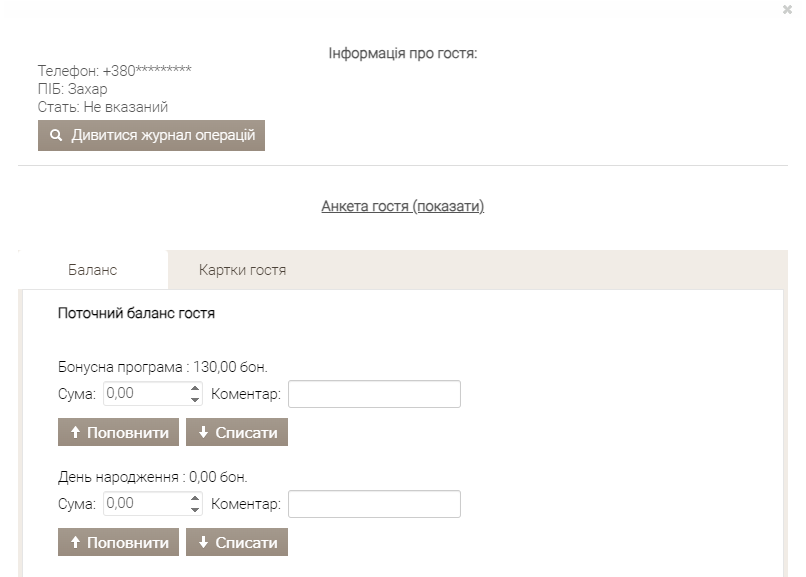Decrease Бонусна програма sum with down arrow
Viewport: 806px width, 577px height.
point(195,400)
